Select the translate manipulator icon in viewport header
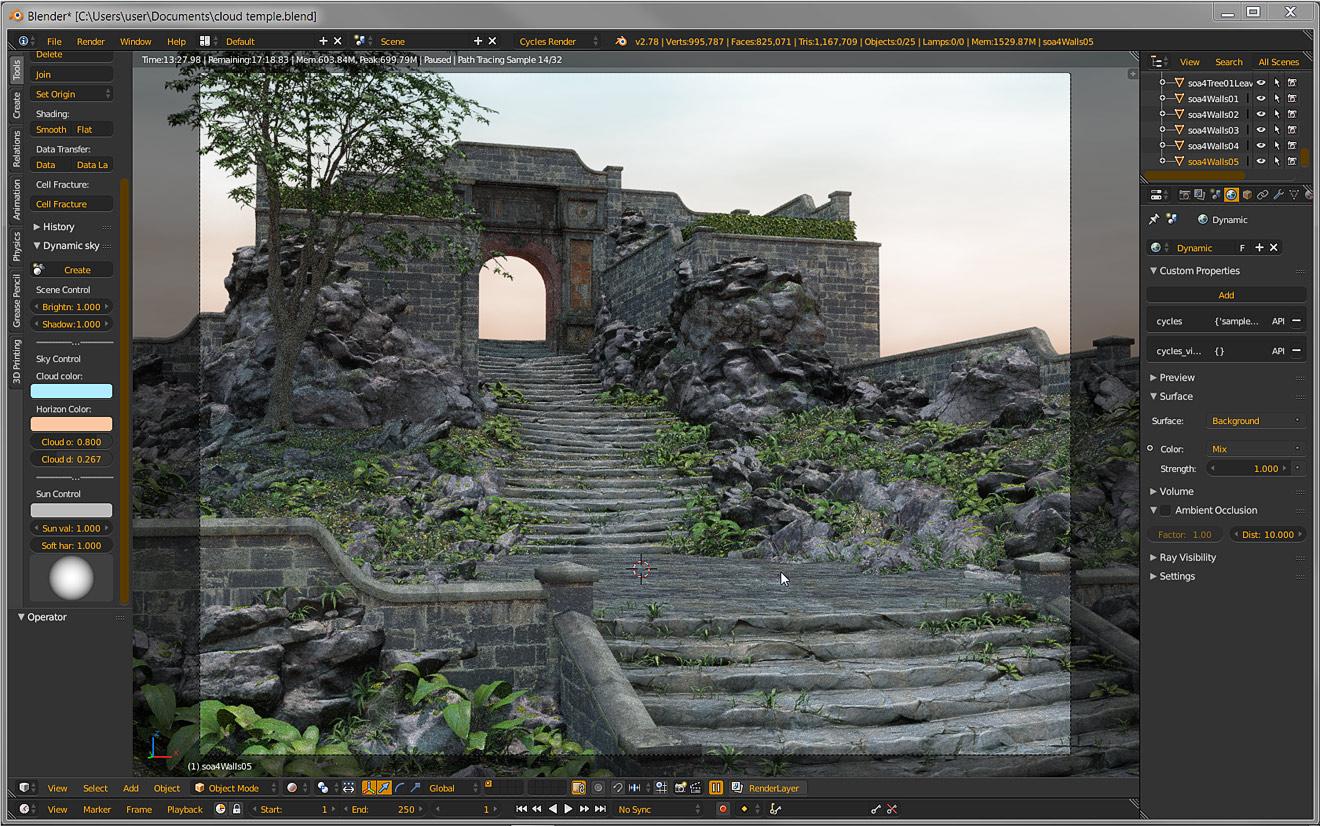 point(384,788)
